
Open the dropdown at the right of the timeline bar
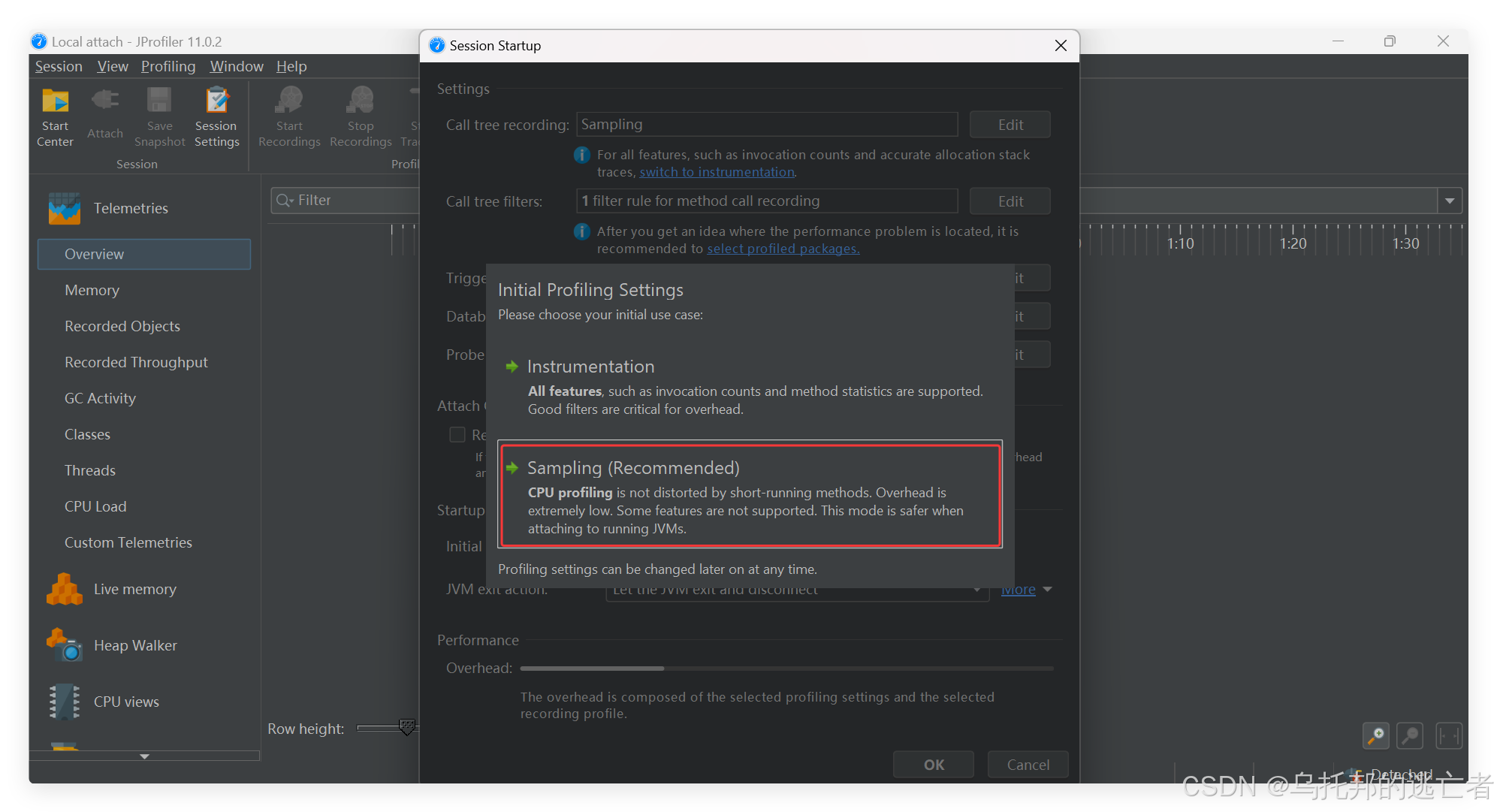[x=1450, y=201]
